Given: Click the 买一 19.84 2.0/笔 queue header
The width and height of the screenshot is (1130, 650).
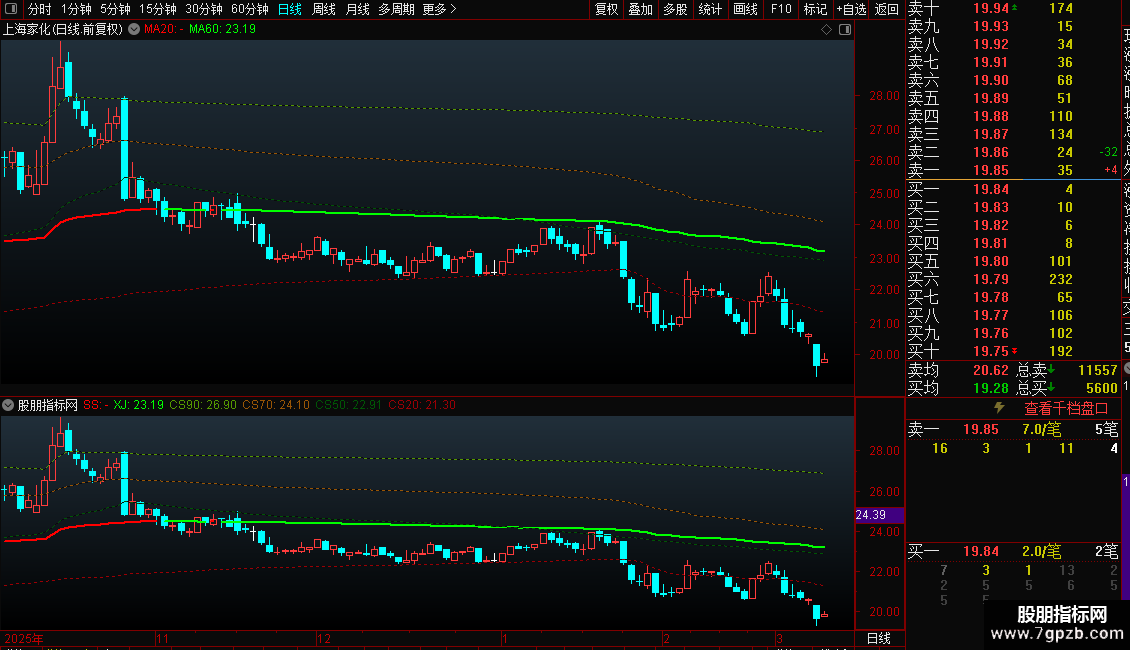Looking at the screenshot, I should click(1013, 551).
